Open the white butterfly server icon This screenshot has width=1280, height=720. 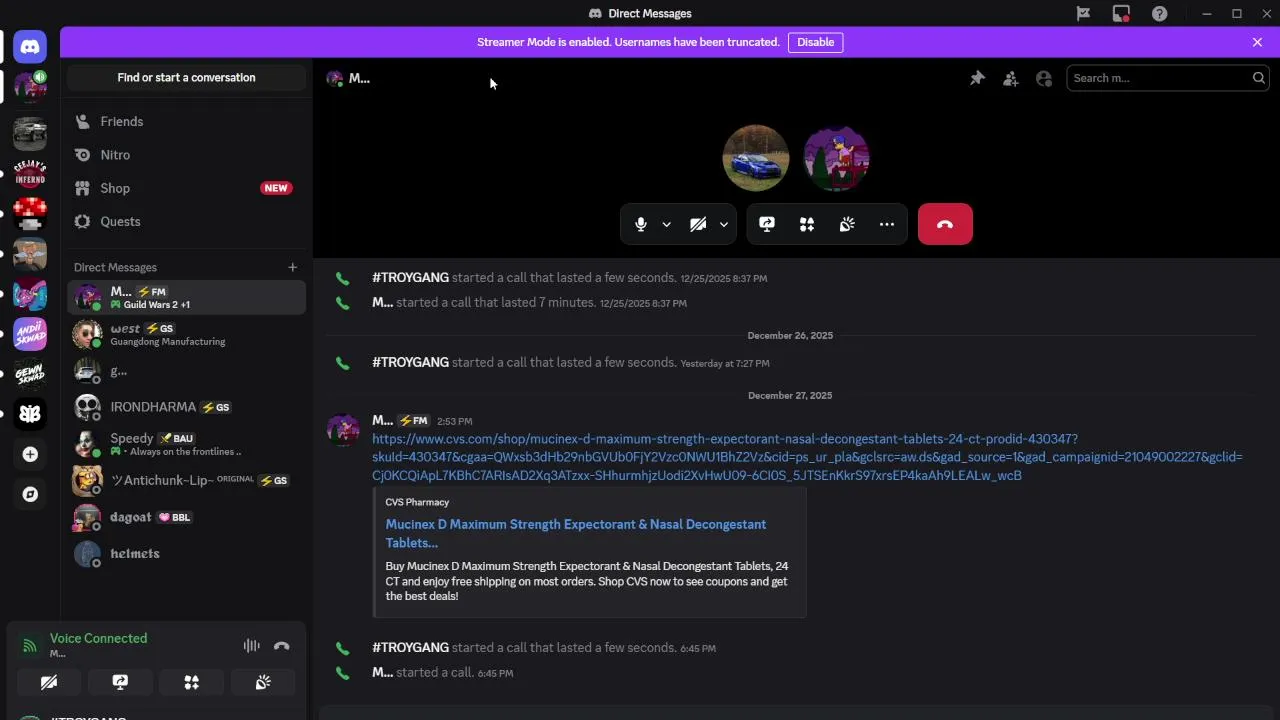point(30,414)
